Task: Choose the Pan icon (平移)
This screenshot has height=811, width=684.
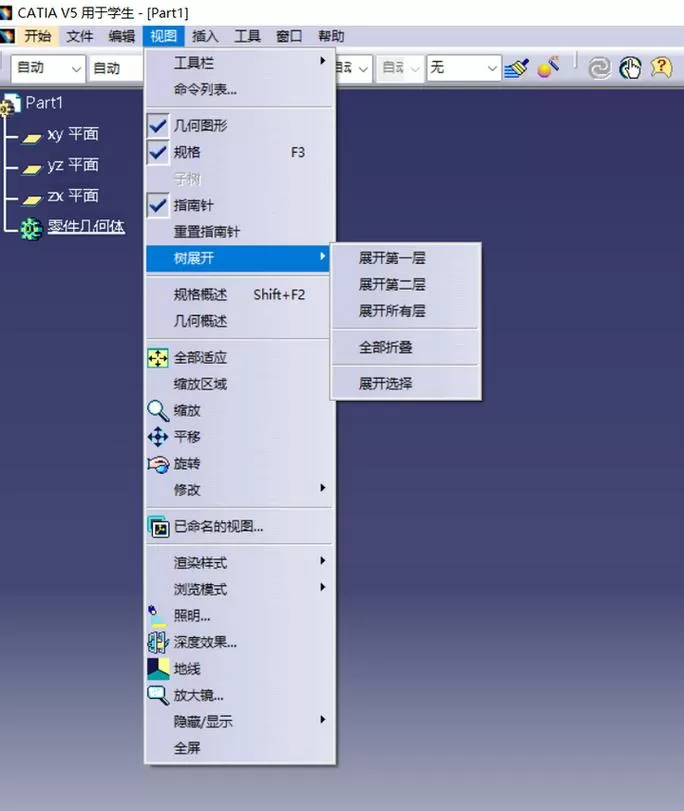Action: pos(158,437)
